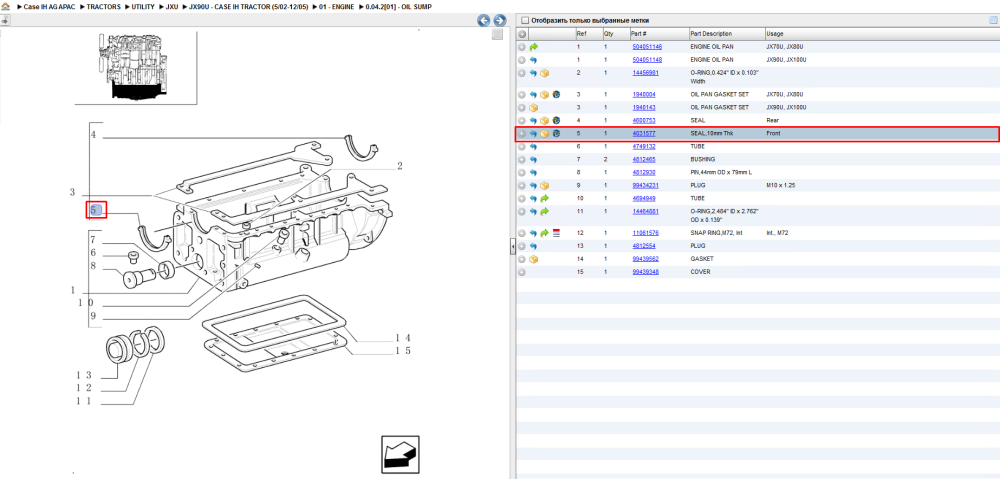1000x479 pixels.
Task: Toggle selection circle for SNAP RING 11061576
Action: click(522, 233)
